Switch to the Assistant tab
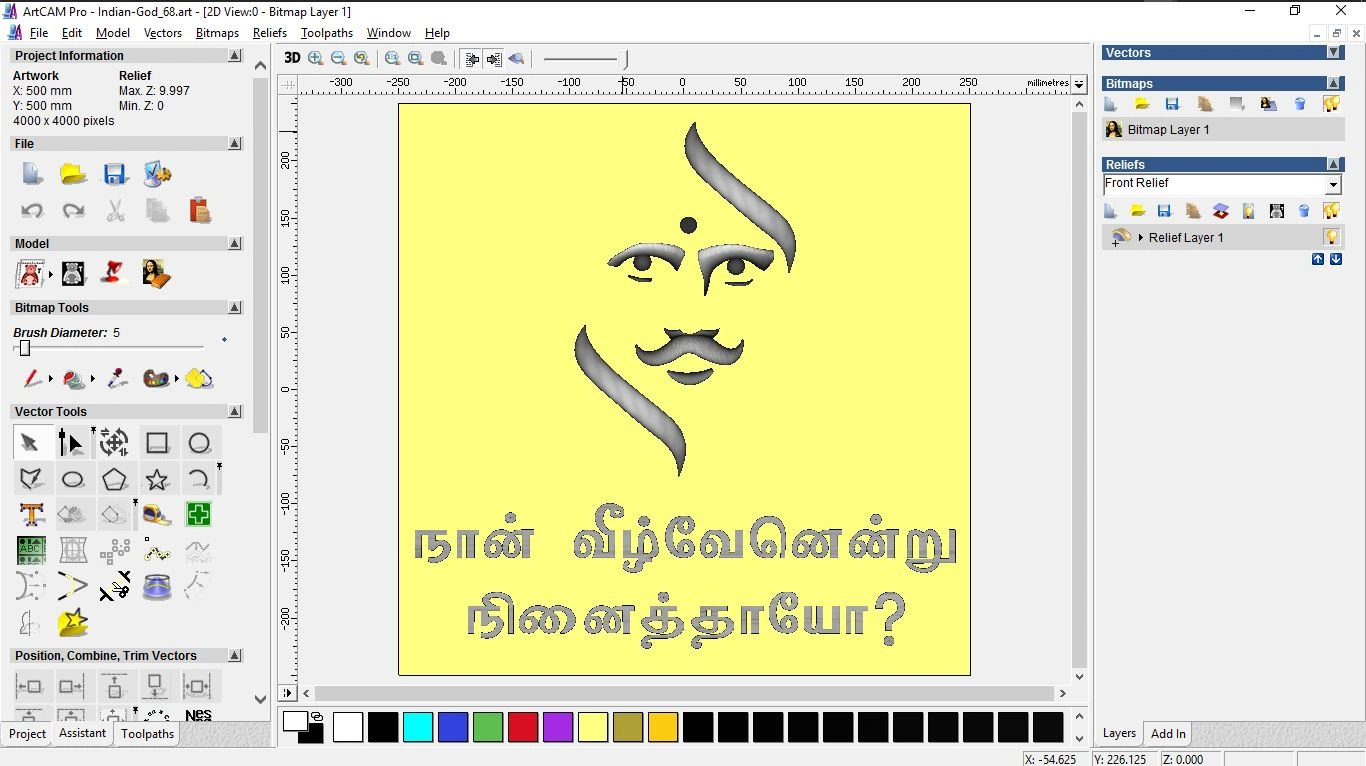Screen dimensions: 1366x766 pyautogui.click(x=82, y=734)
